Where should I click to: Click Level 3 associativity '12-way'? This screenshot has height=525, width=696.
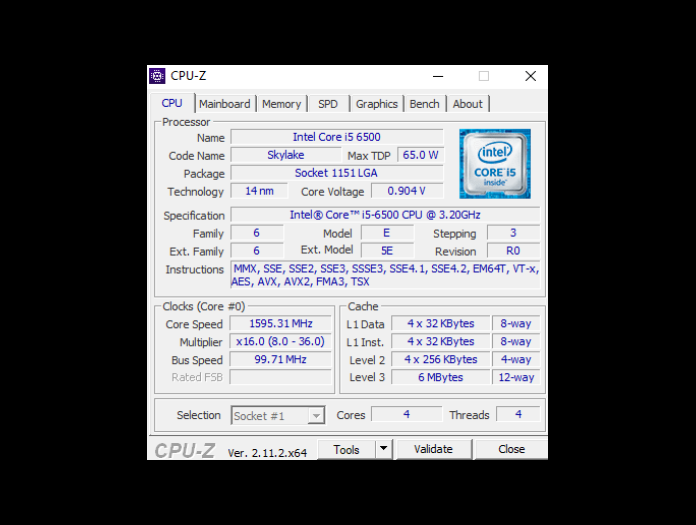click(x=516, y=377)
